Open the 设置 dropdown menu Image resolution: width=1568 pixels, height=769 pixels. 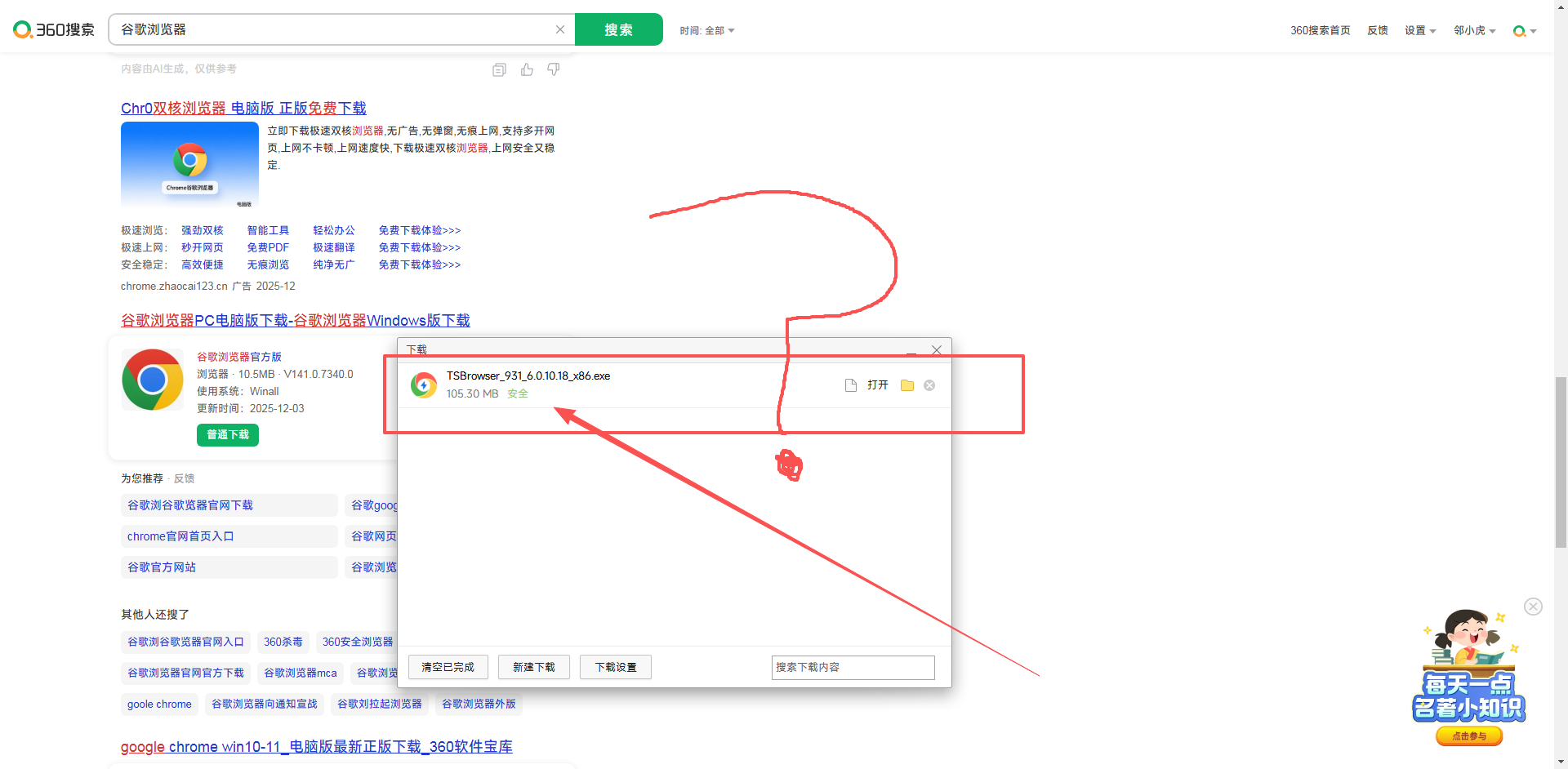[1420, 31]
